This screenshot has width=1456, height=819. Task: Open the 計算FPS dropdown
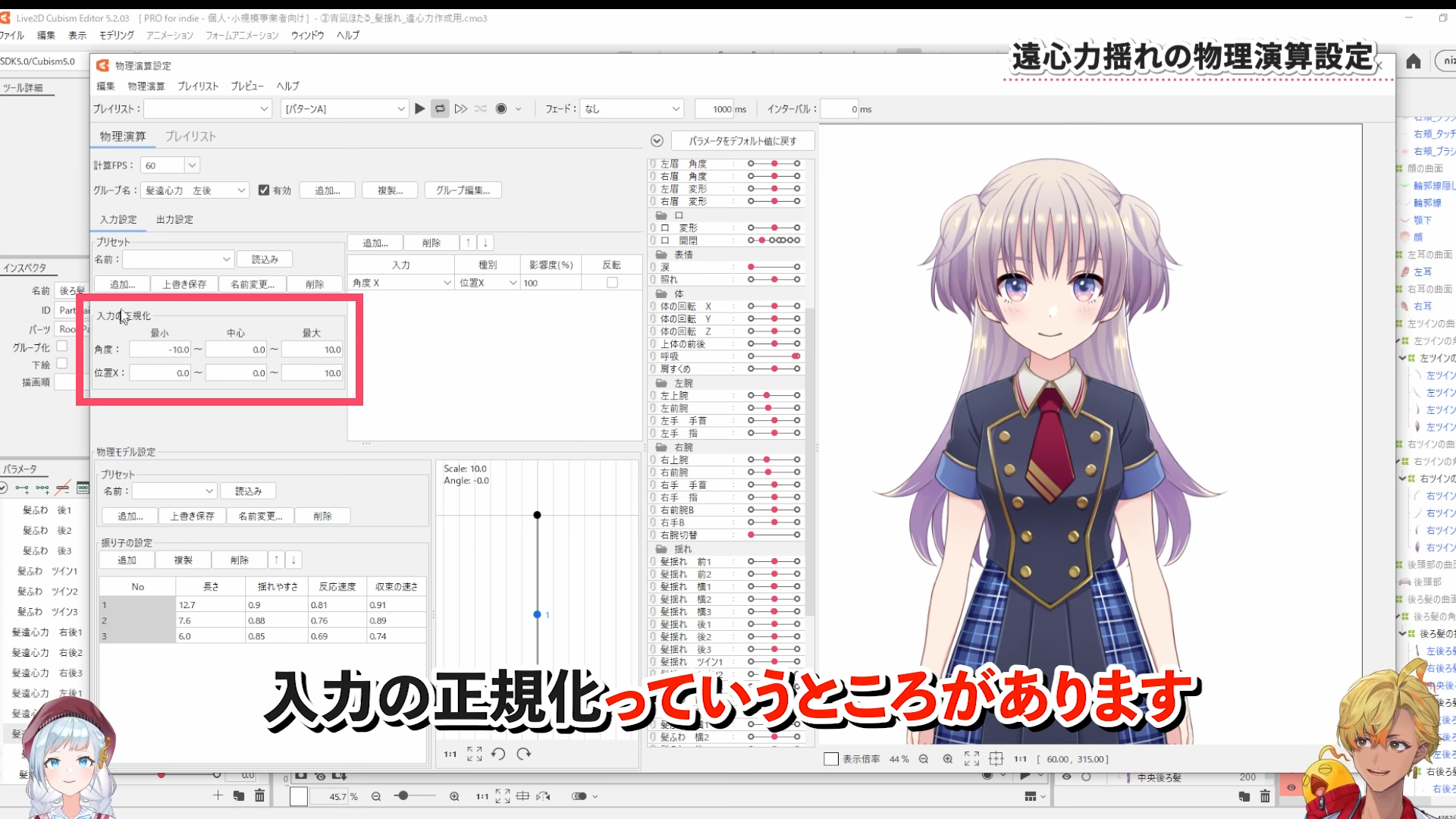(192, 165)
